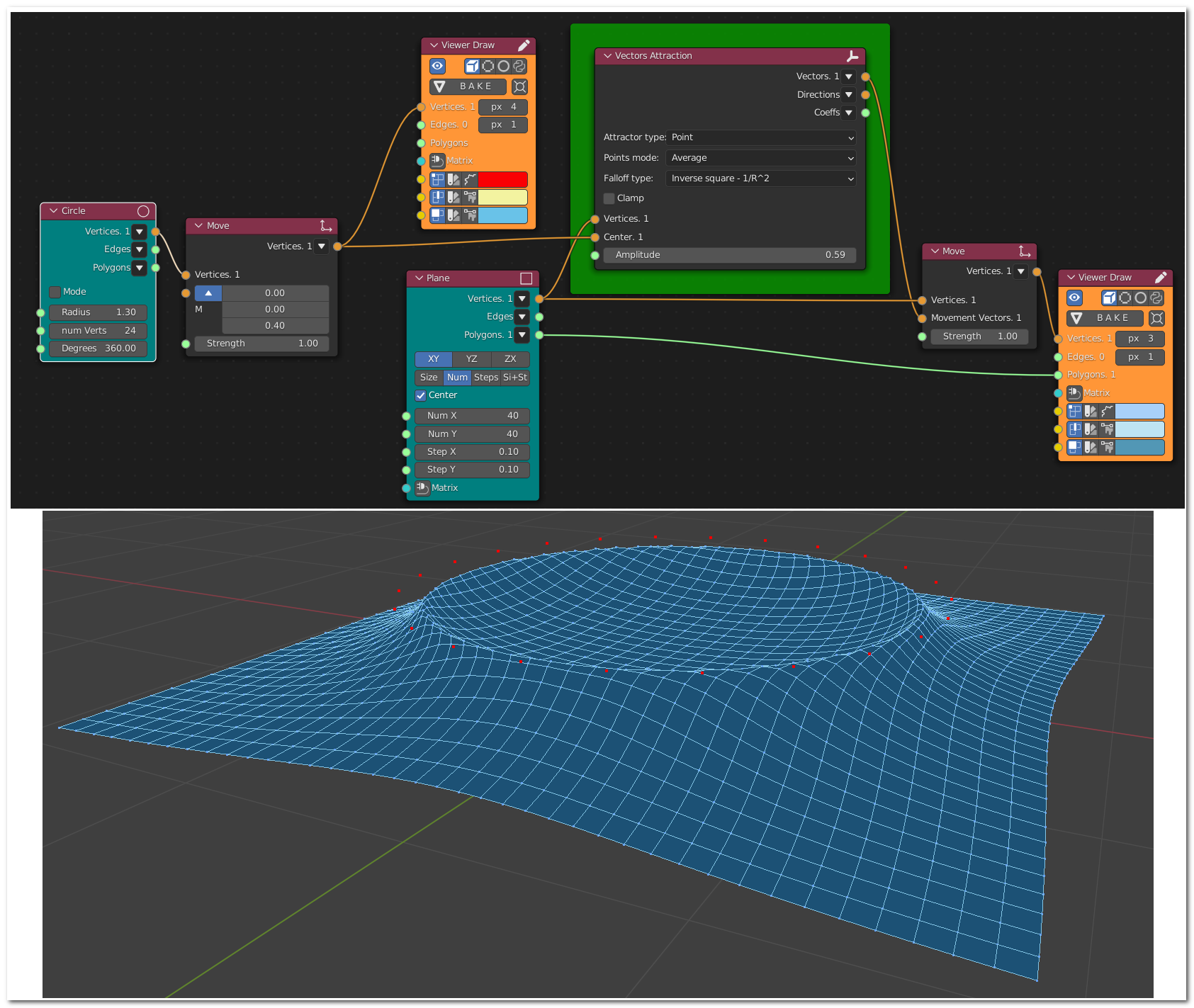This screenshot has height=1008, width=1194.
Task: Open Attractor type dropdown set to Point
Action: (x=761, y=137)
